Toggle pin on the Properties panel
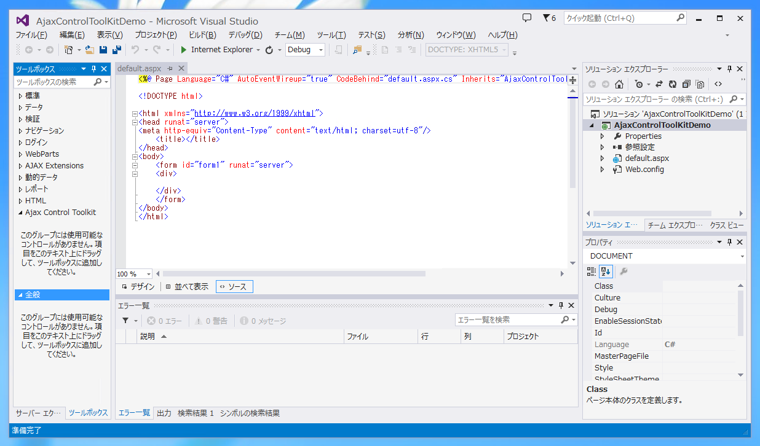Viewport: 760px width, 446px height. click(729, 242)
